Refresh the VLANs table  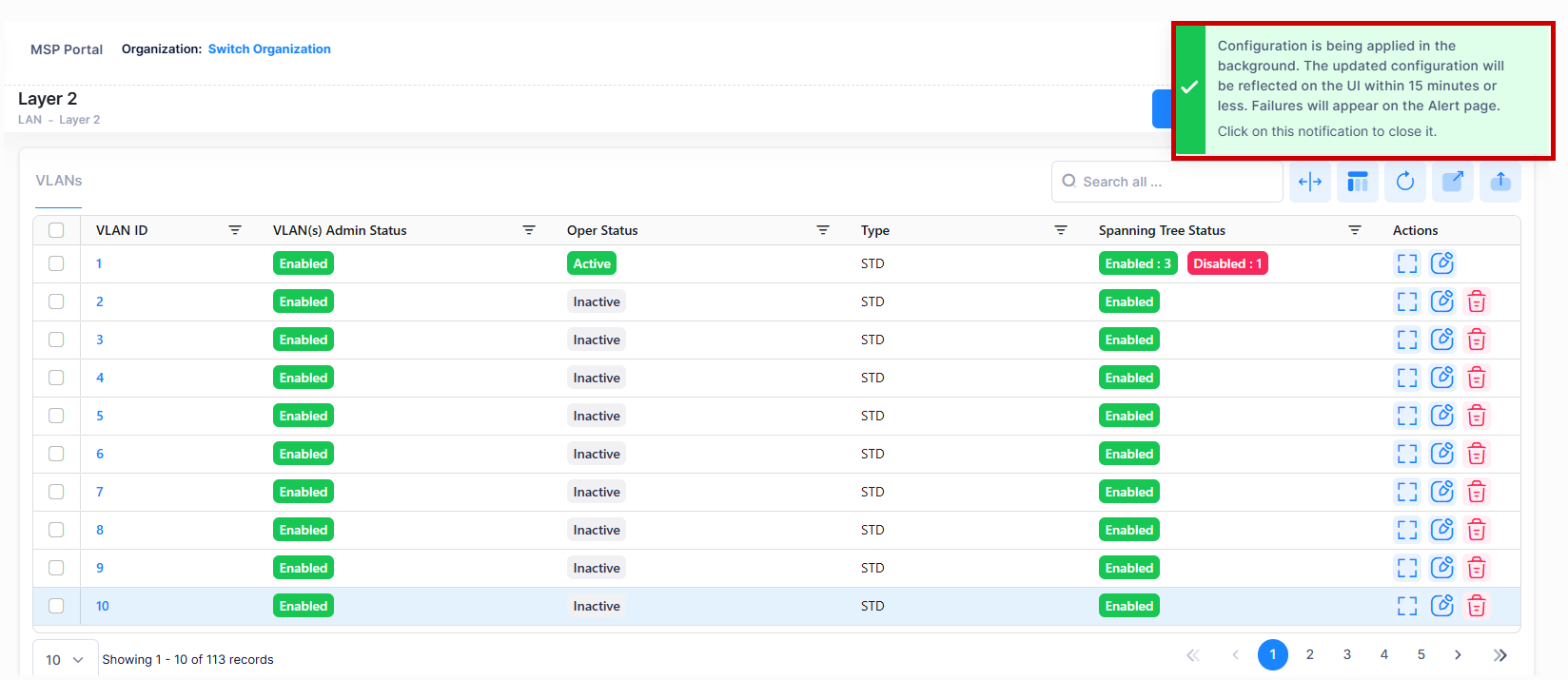(1405, 182)
